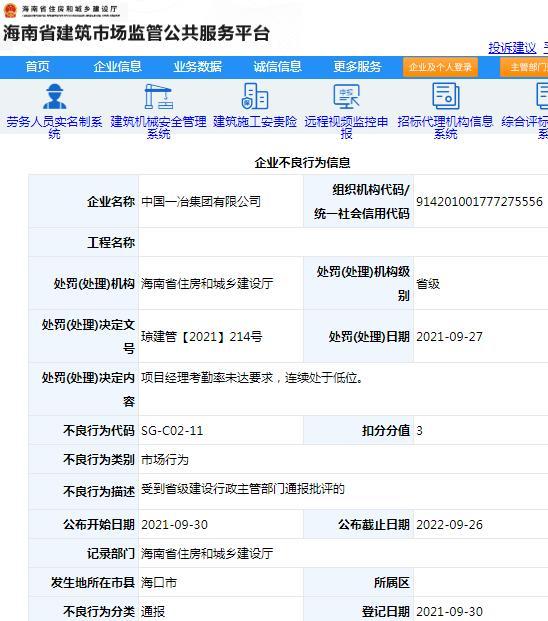Select decision content about 项目经理考勤率
Image resolution: width=548 pixels, height=621 pixels.
pyautogui.click(x=252, y=378)
